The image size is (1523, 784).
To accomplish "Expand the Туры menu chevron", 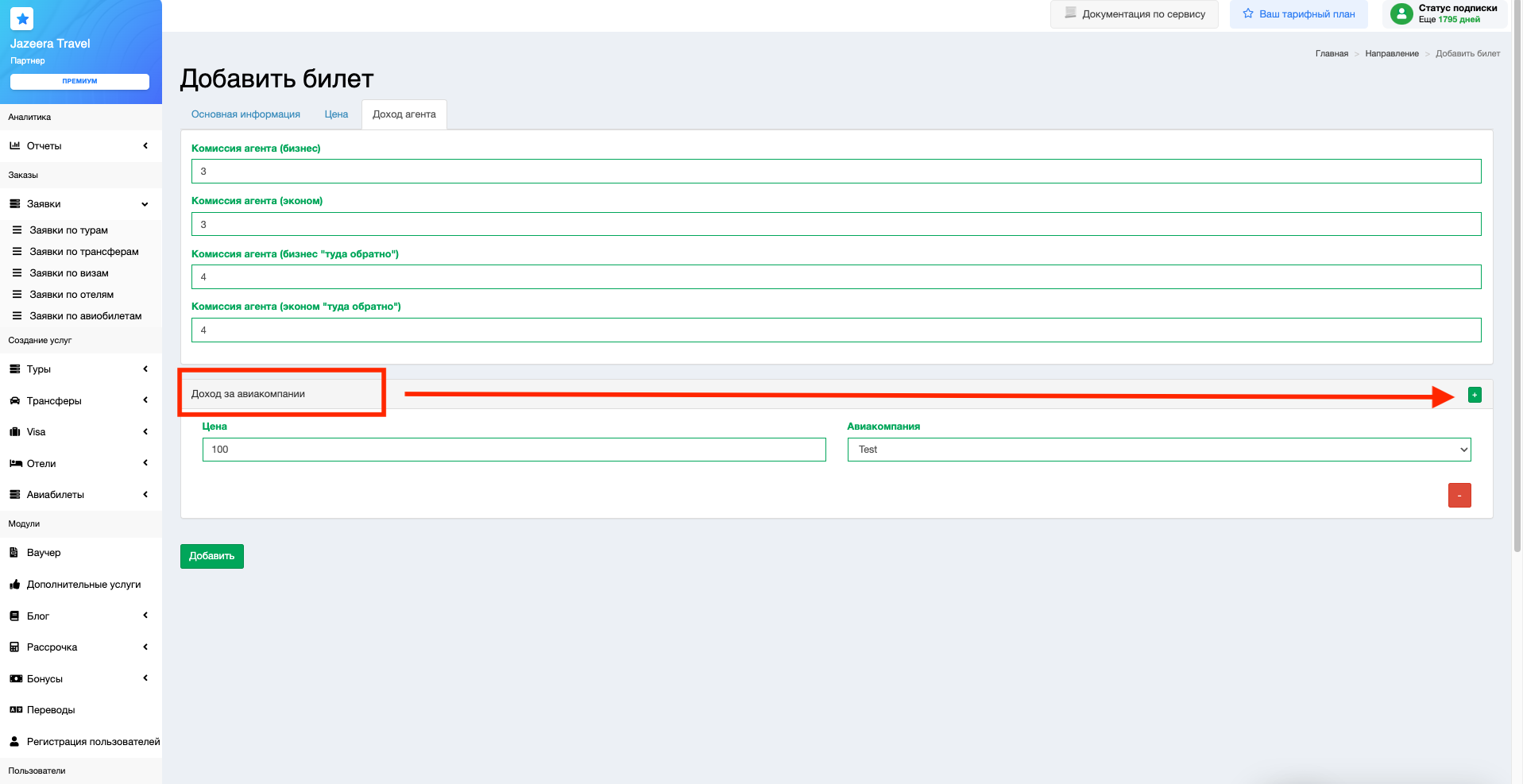I will [x=145, y=369].
